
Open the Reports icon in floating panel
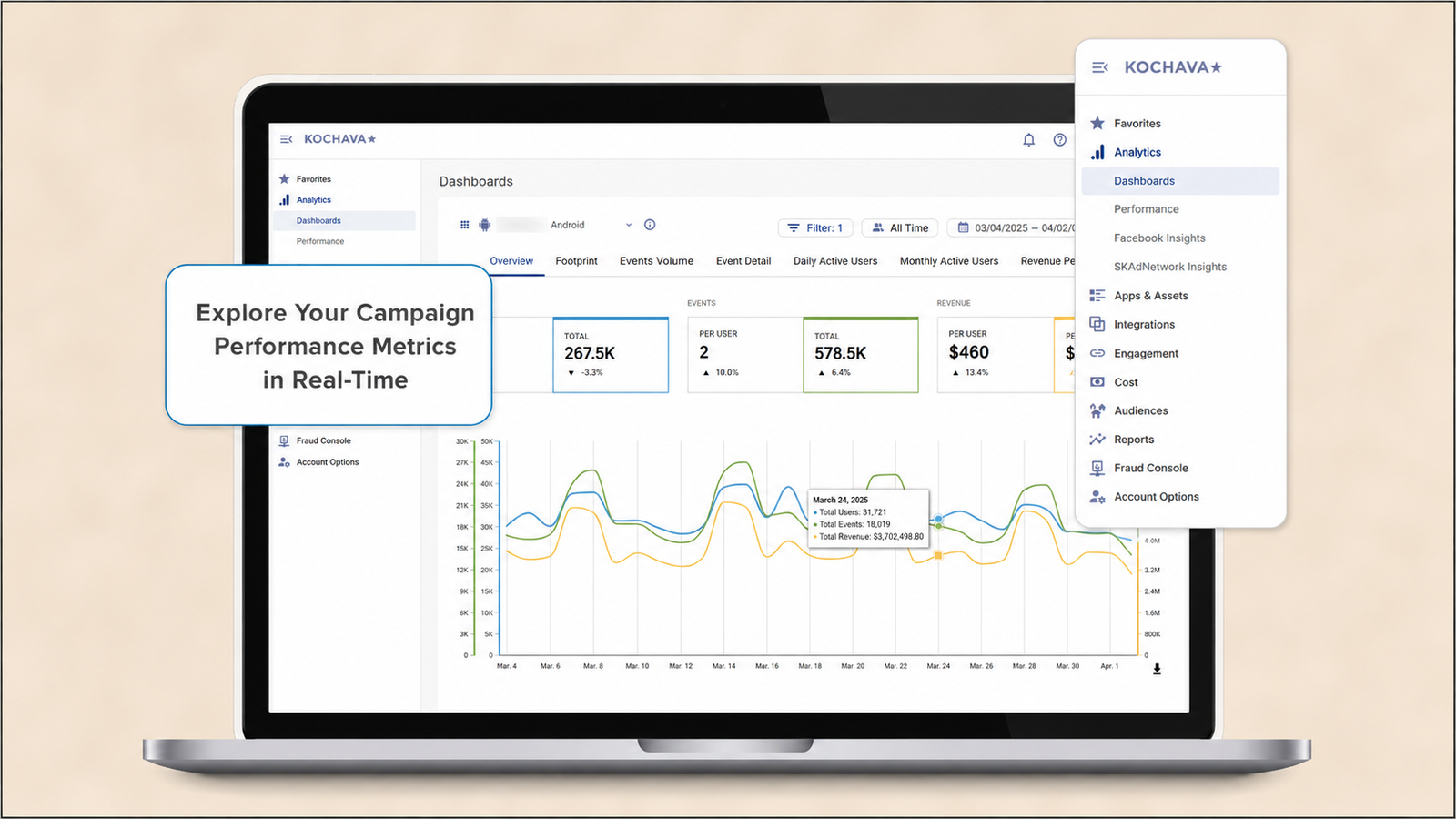tap(1097, 440)
